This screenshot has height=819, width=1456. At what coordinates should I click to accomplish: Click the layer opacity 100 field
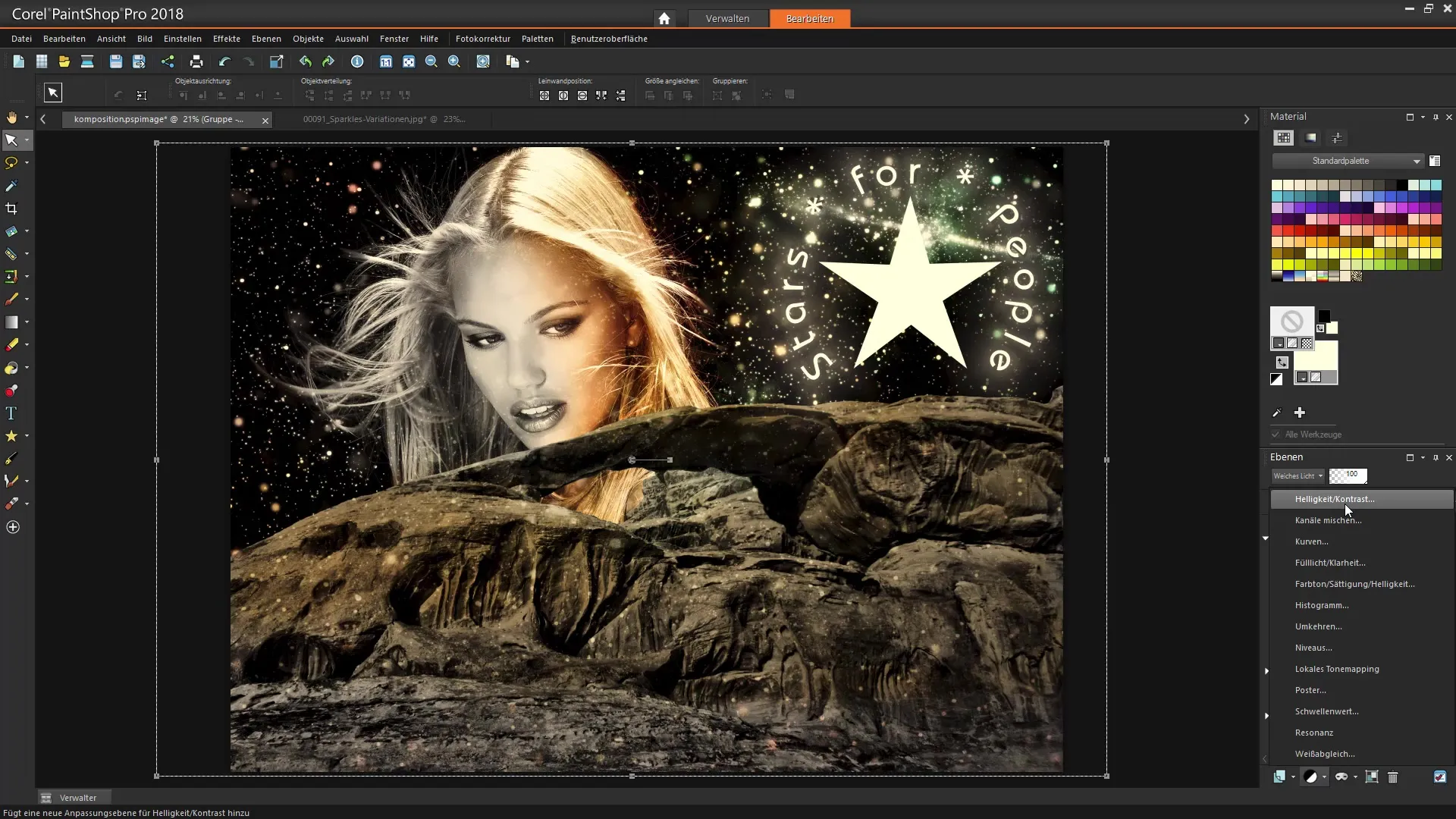(1348, 475)
